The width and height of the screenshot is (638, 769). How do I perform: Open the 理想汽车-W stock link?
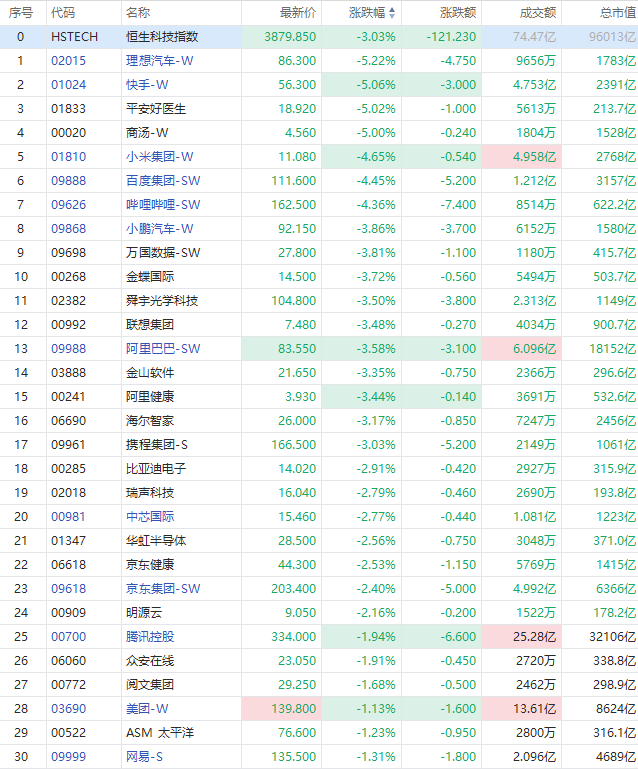point(159,61)
